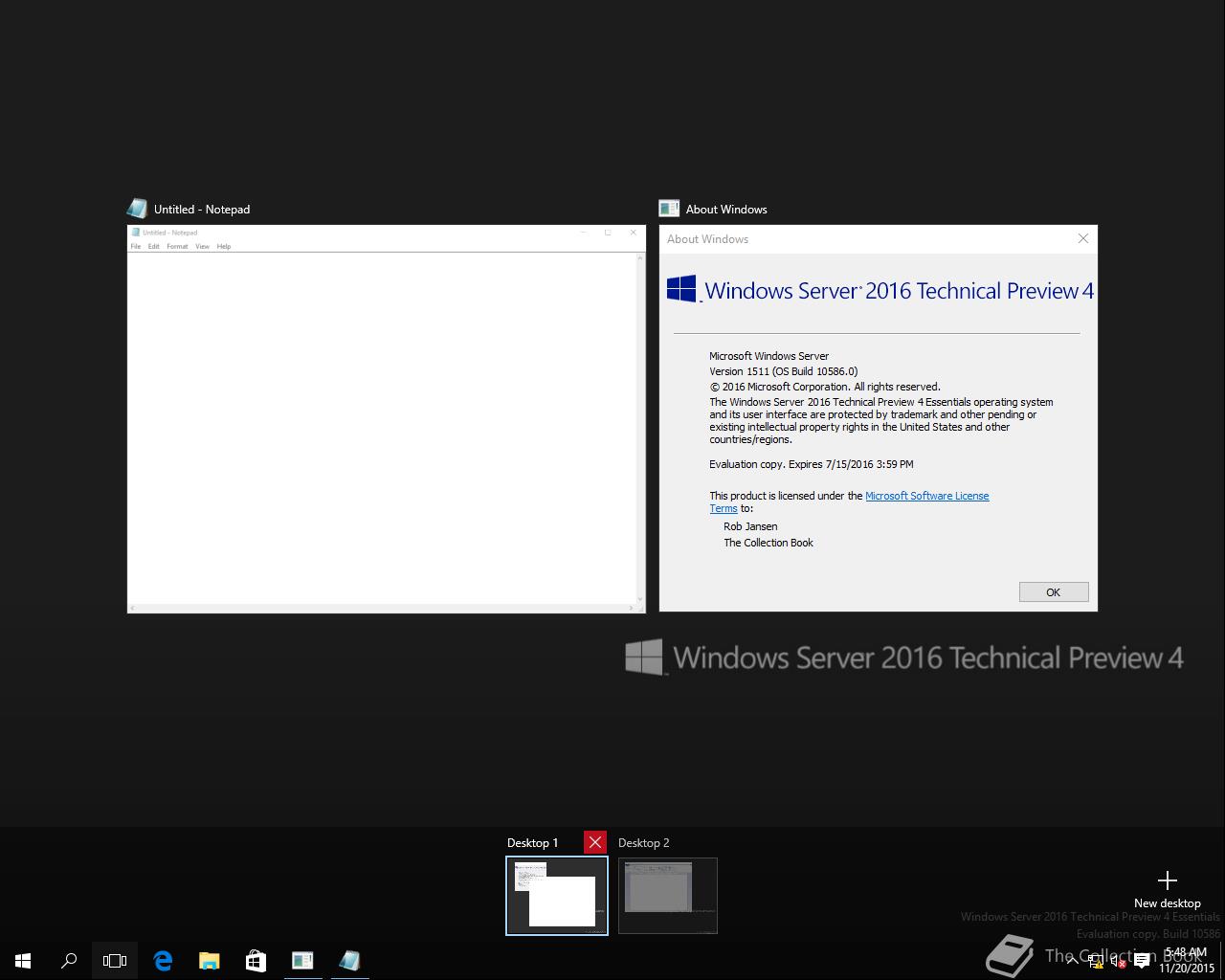Open File Explorer from taskbar
Viewport: 1225px width, 980px height.
pos(209,960)
